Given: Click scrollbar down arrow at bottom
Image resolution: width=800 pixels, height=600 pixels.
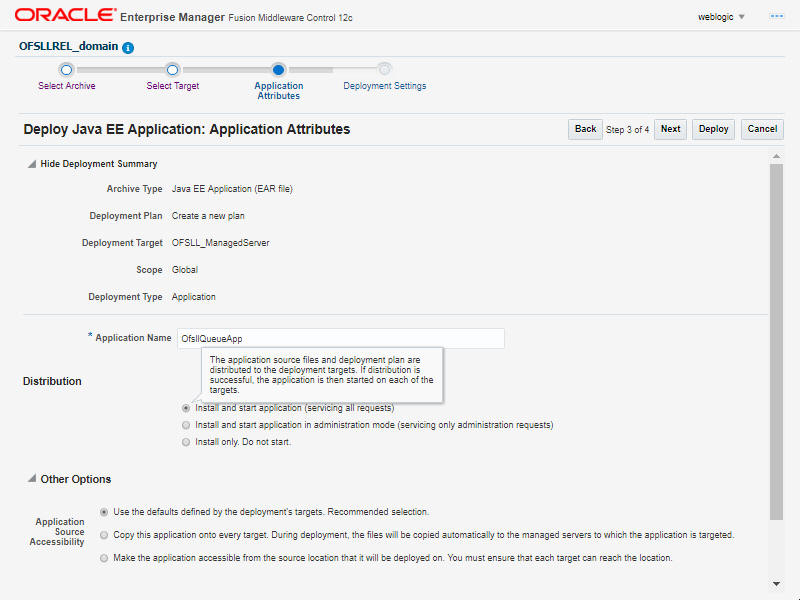Looking at the screenshot, I should [776, 584].
